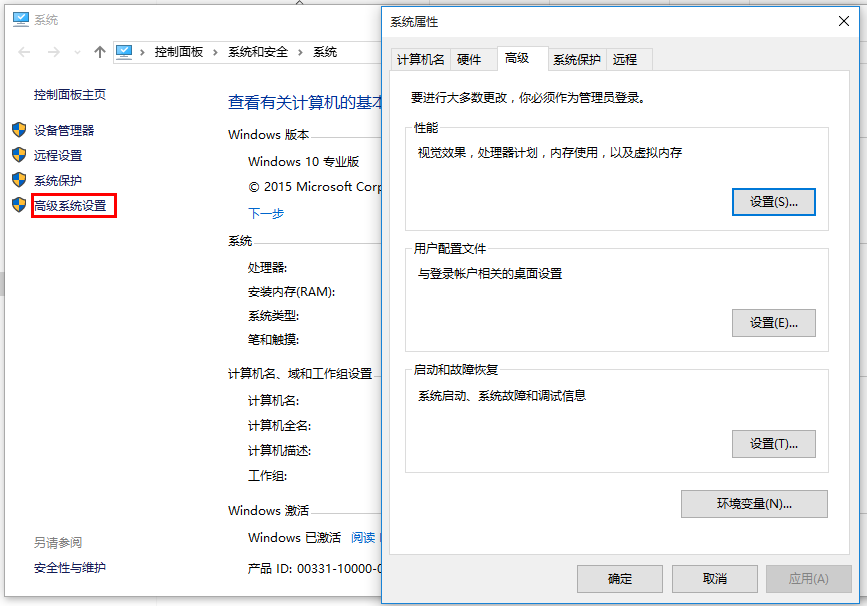This screenshot has width=867, height=606.
Task: Switch to the 计算机名 tab
Action: [420, 59]
